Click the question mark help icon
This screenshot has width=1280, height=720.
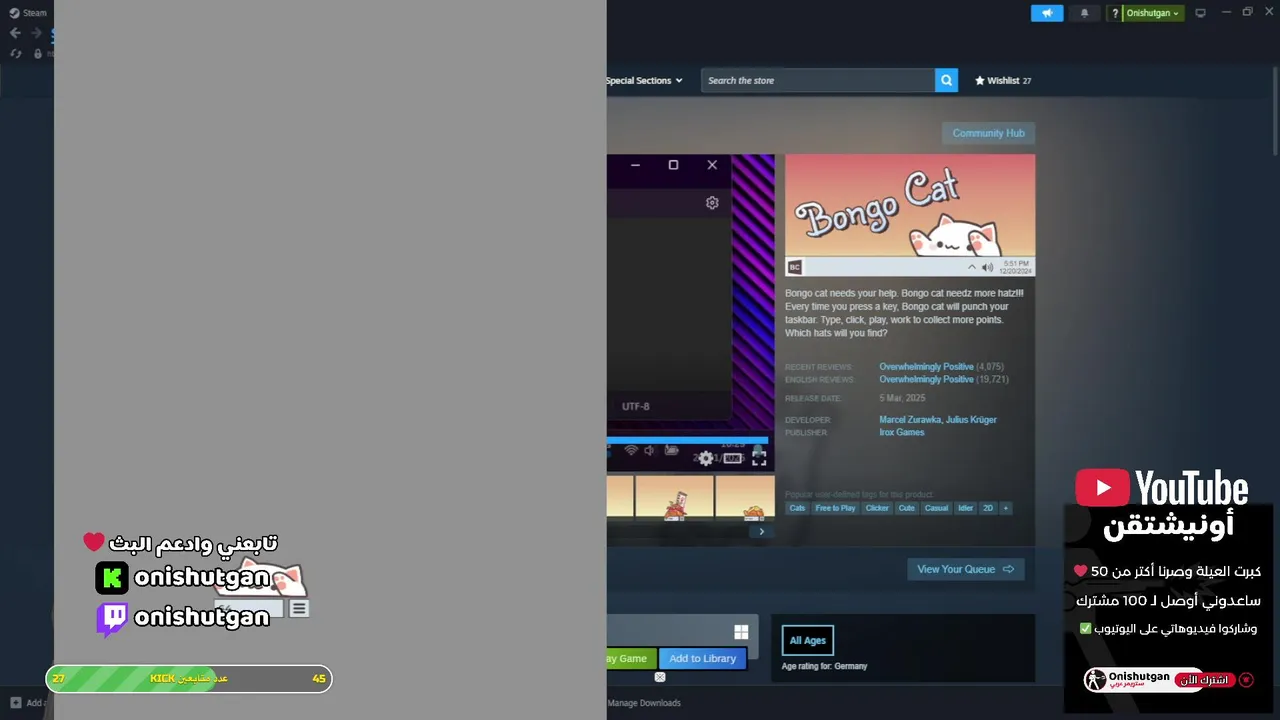point(1115,13)
